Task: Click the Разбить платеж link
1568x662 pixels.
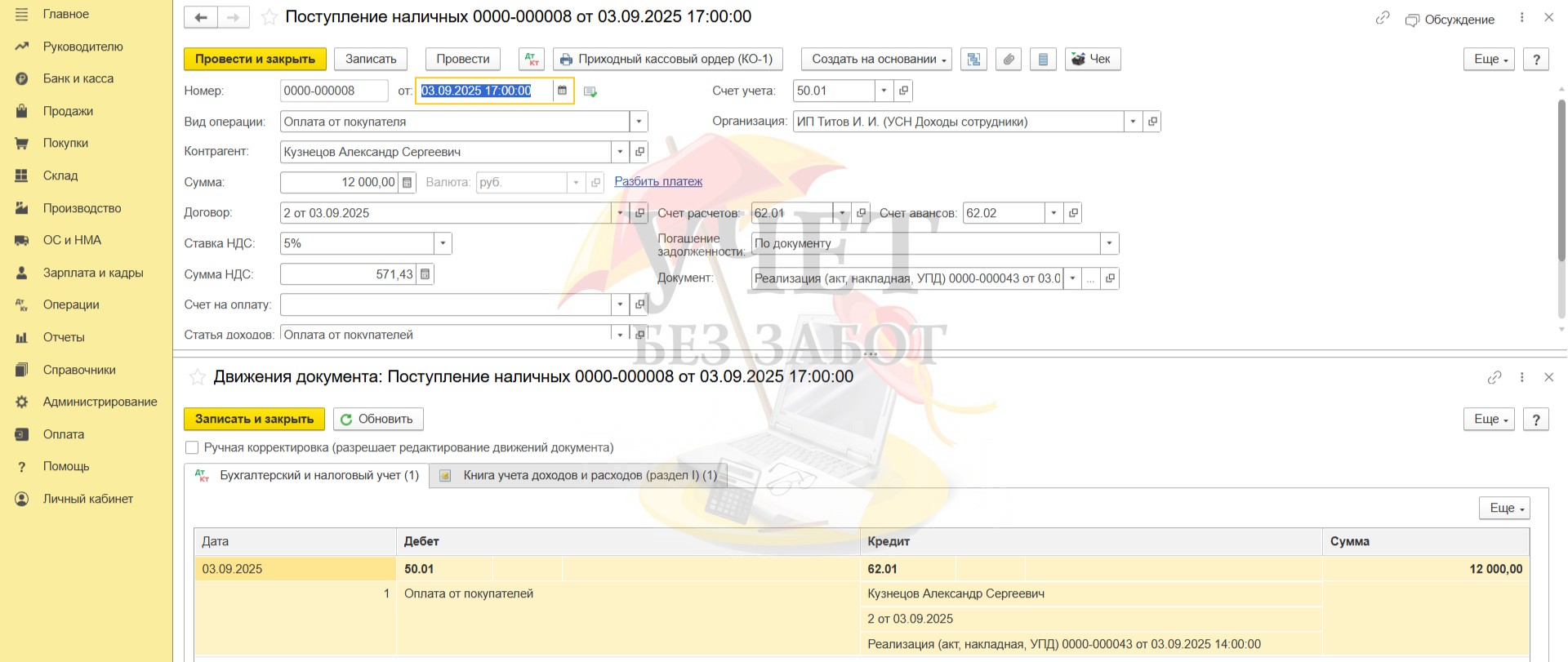Action: click(x=658, y=181)
